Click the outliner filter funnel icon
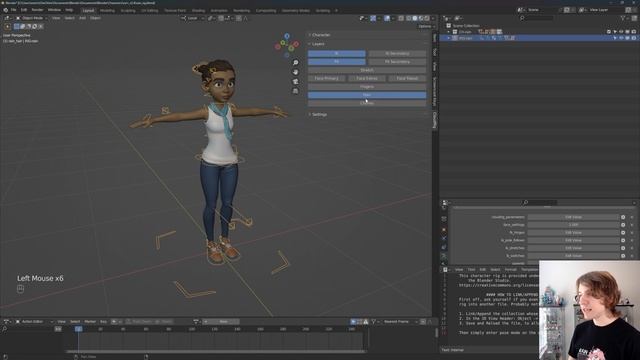The width and height of the screenshot is (640, 360). (623, 18)
